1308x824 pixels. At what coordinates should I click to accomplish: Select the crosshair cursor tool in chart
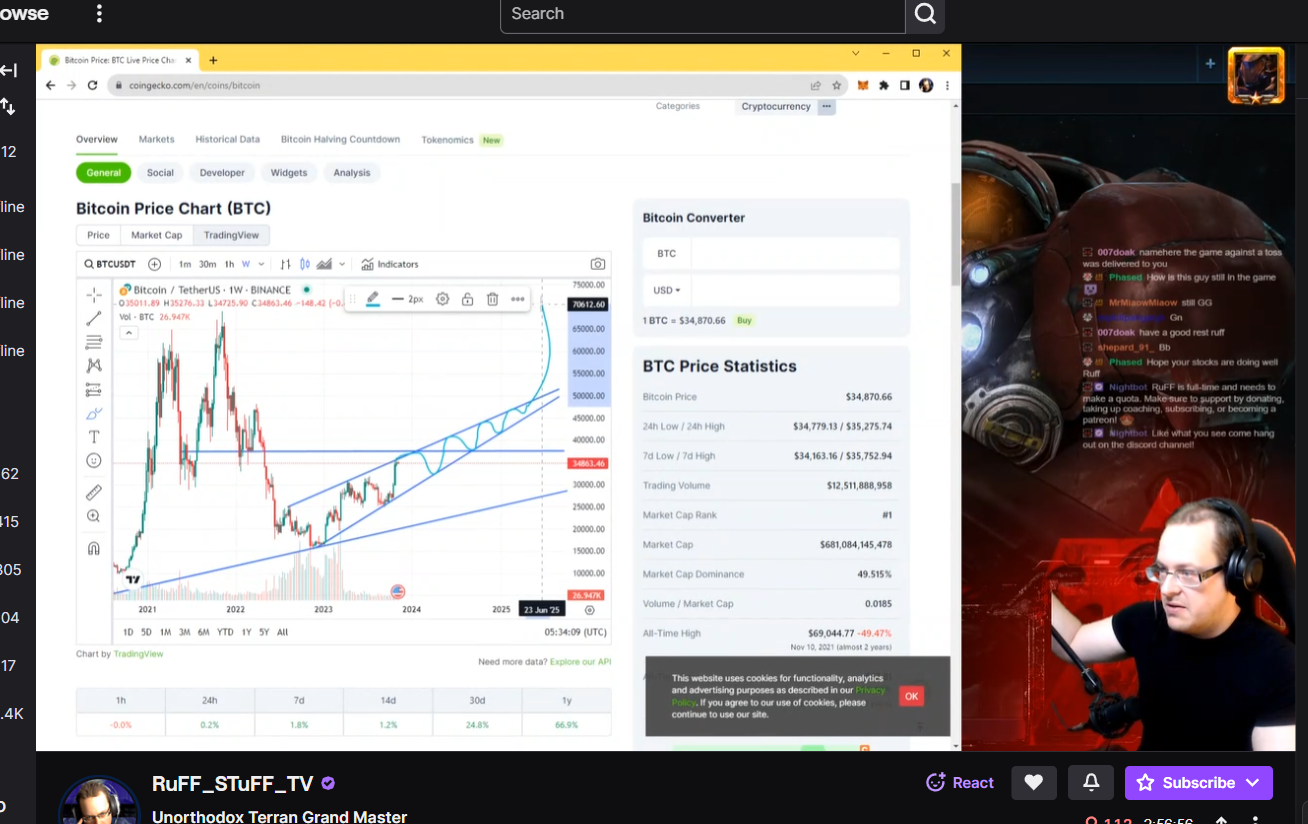(x=93, y=294)
